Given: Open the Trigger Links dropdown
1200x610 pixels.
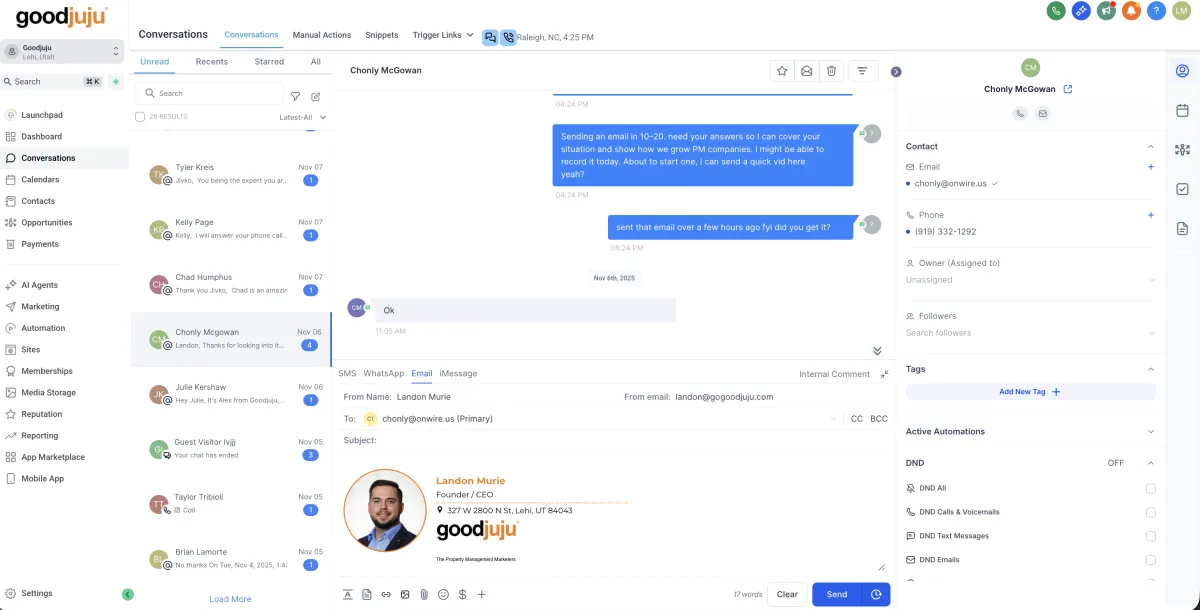Looking at the screenshot, I should (x=443, y=35).
